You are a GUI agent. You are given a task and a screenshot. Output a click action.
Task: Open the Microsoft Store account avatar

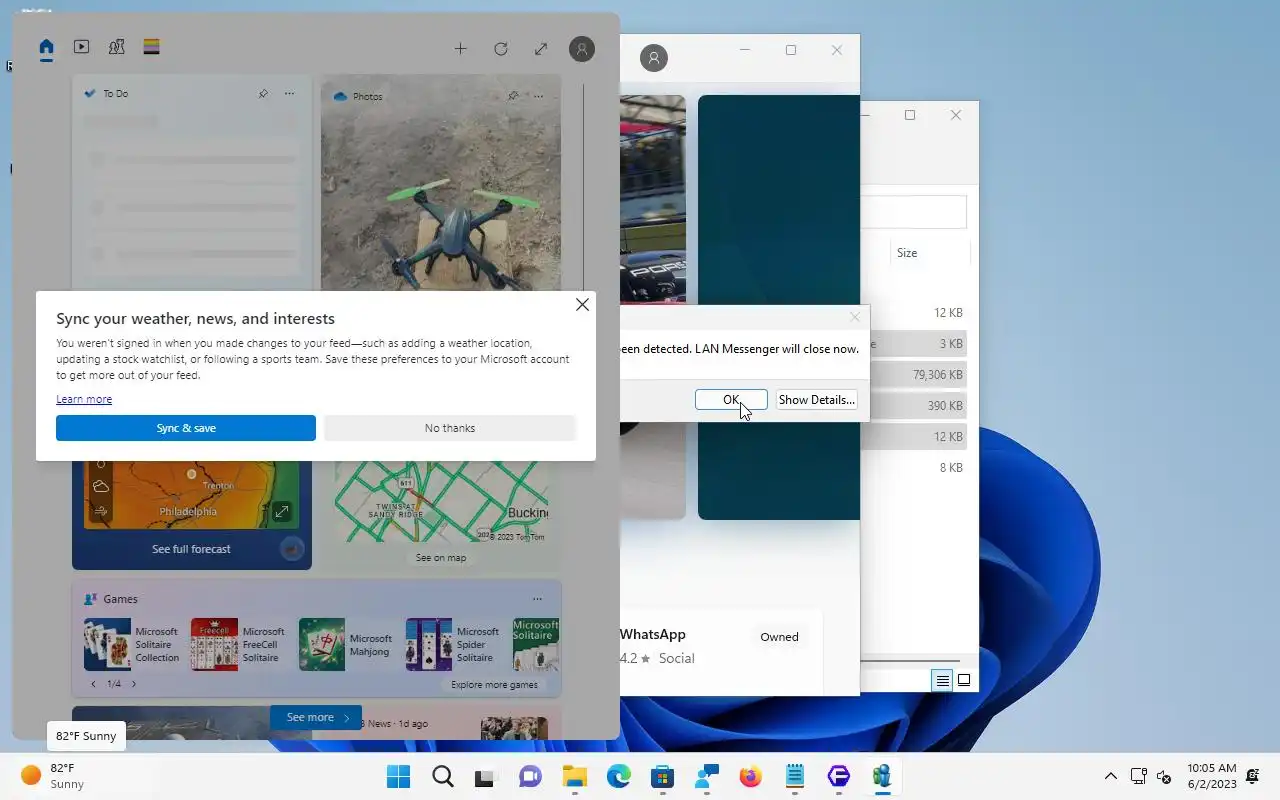654,58
